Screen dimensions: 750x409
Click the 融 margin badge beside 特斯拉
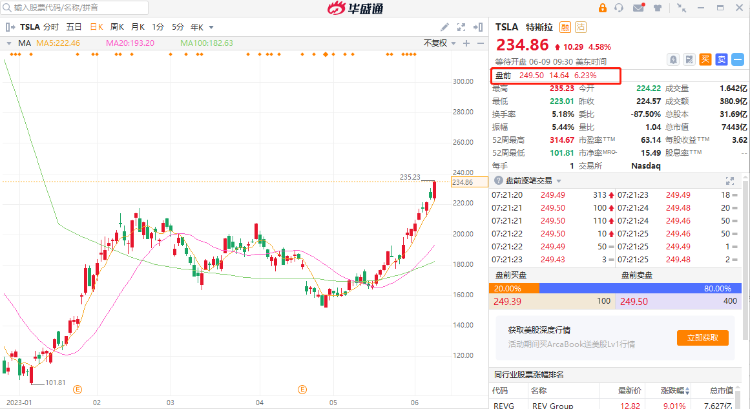pos(565,27)
